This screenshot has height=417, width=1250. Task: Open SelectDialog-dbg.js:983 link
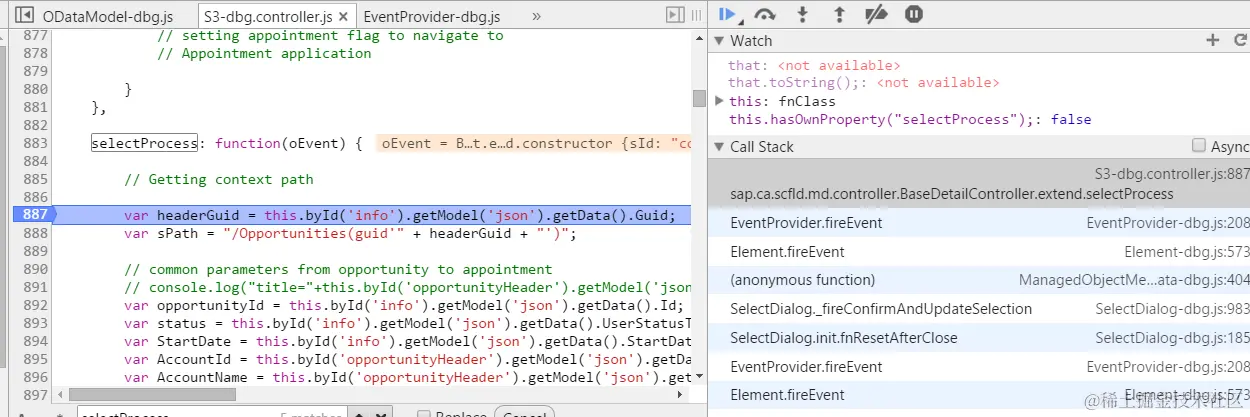(x=1172, y=309)
